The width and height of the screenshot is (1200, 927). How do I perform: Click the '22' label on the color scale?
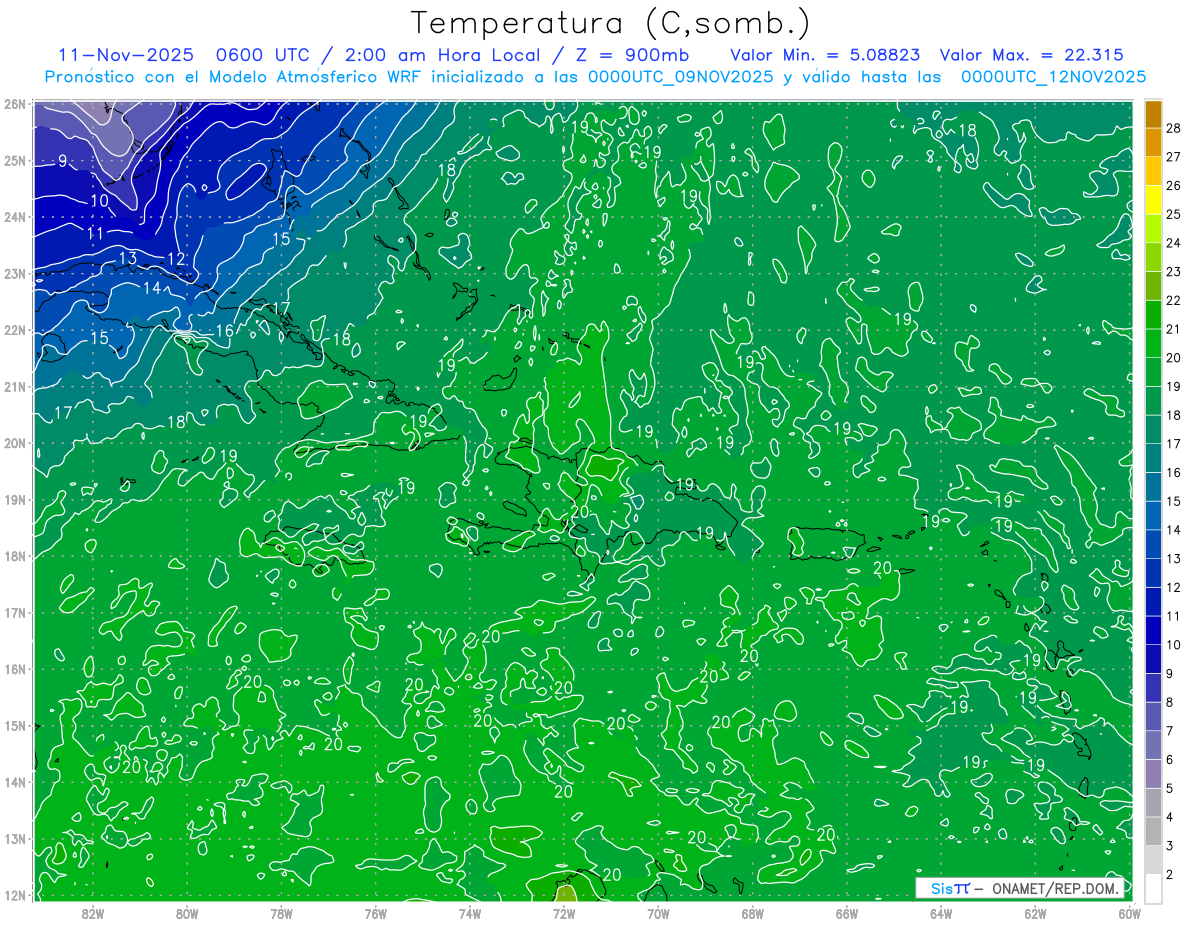coord(1173,300)
